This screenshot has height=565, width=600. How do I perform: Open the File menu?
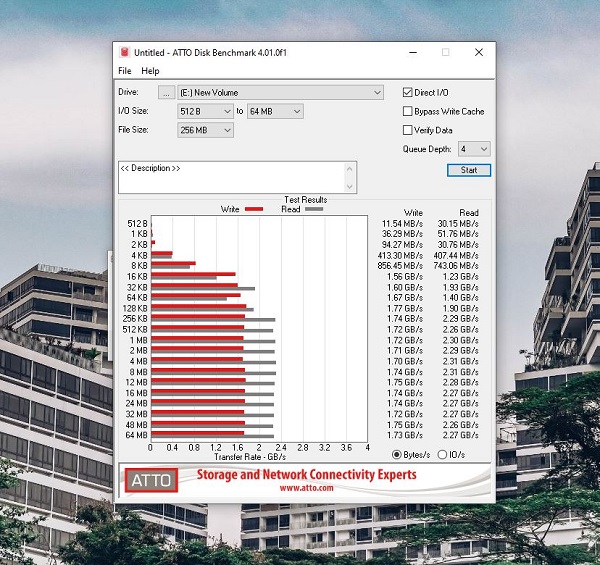[125, 71]
